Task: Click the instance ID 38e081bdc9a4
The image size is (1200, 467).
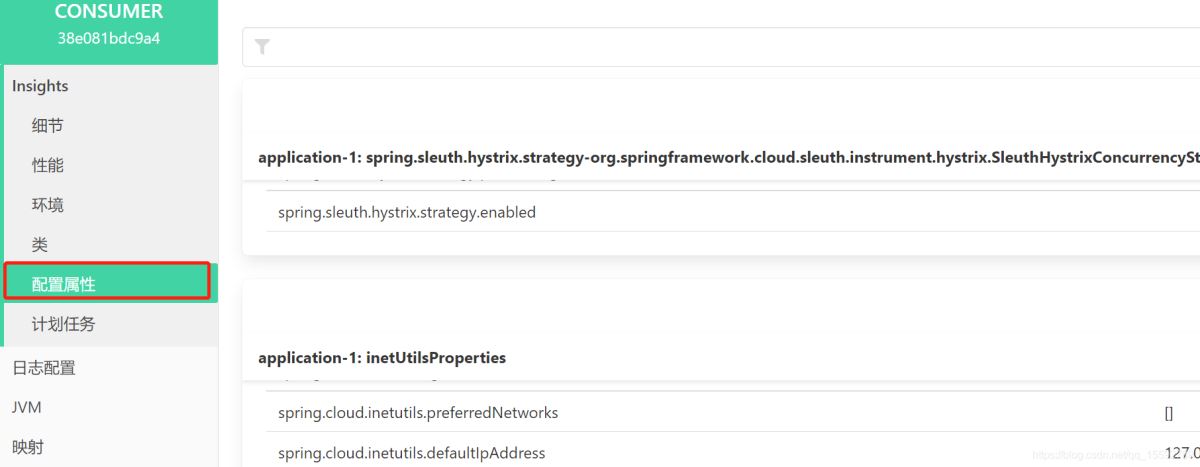Action: [x=108, y=38]
